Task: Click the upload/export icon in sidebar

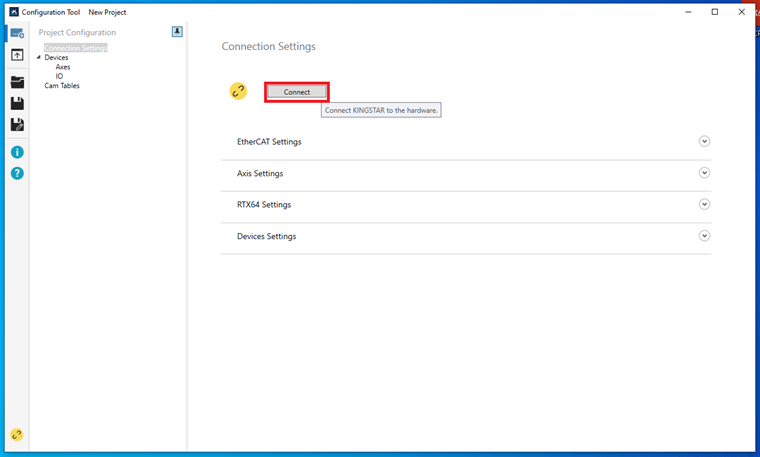Action: coord(17,55)
